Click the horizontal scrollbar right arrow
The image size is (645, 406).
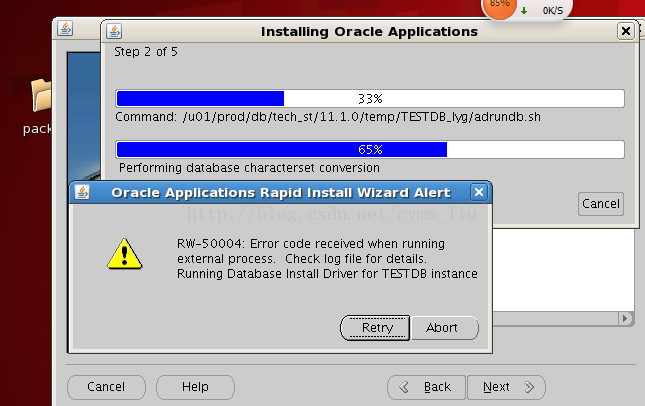click(x=625, y=318)
